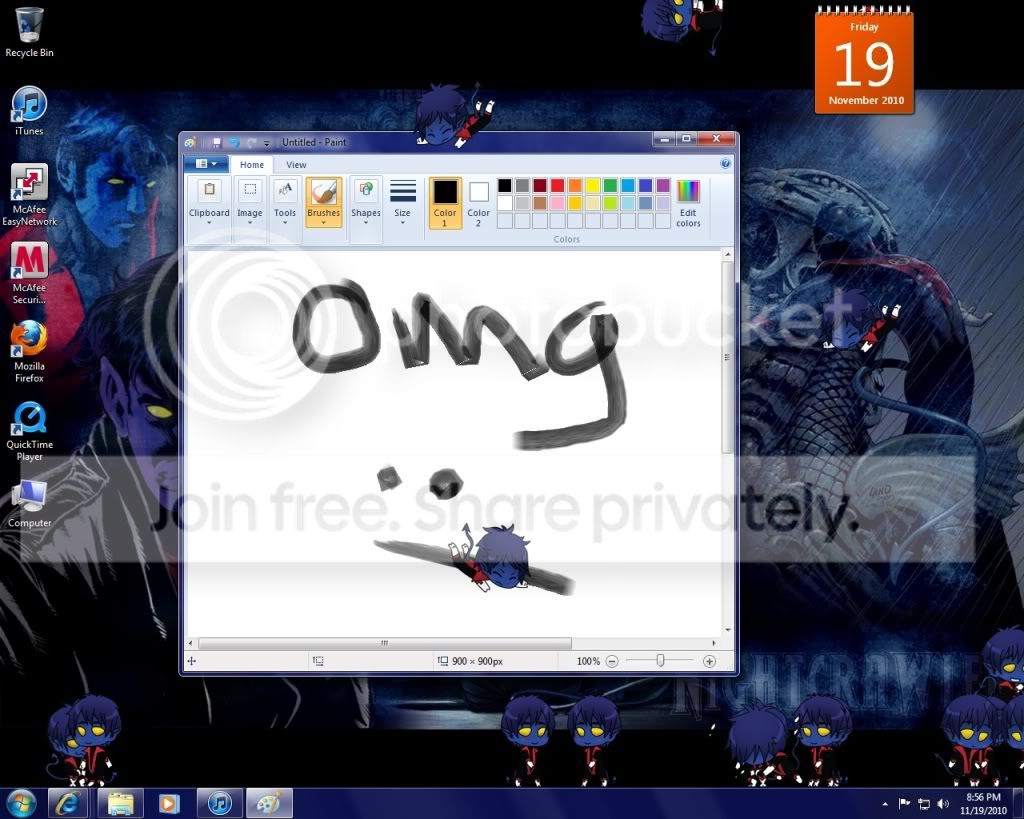Viewport: 1024px width, 819px height.
Task: Click the taskbar clock showing 8:56 PM
Action: pyautogui.click(x=983, y=803)
